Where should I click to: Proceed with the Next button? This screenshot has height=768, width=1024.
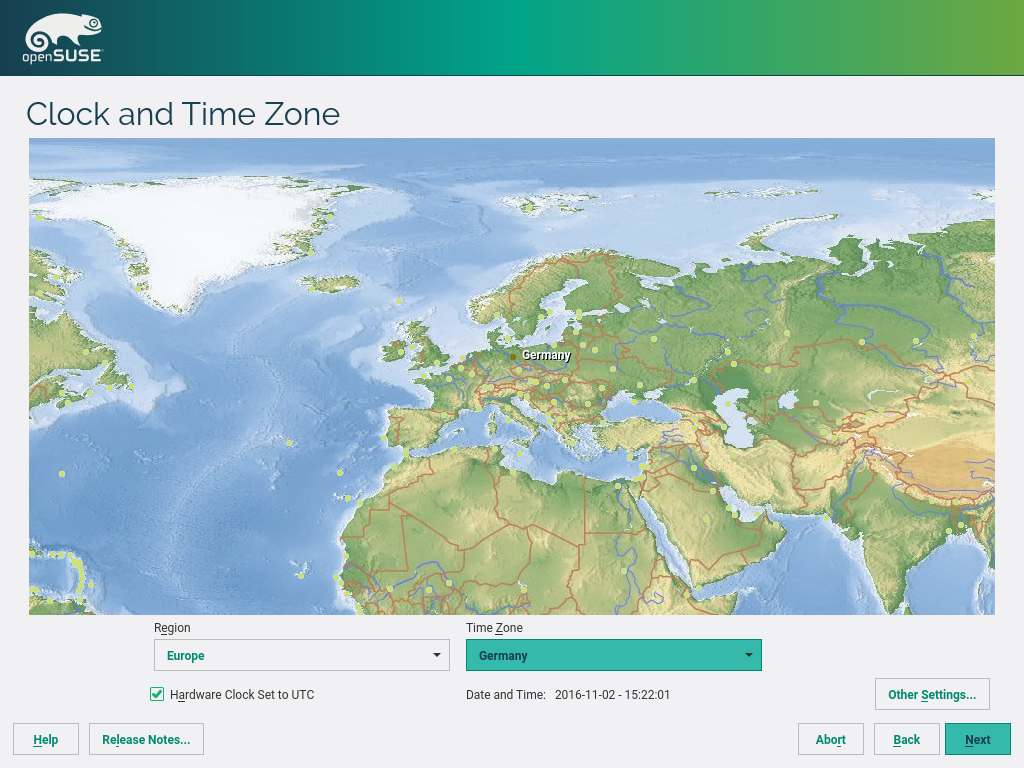click(977, 739)
